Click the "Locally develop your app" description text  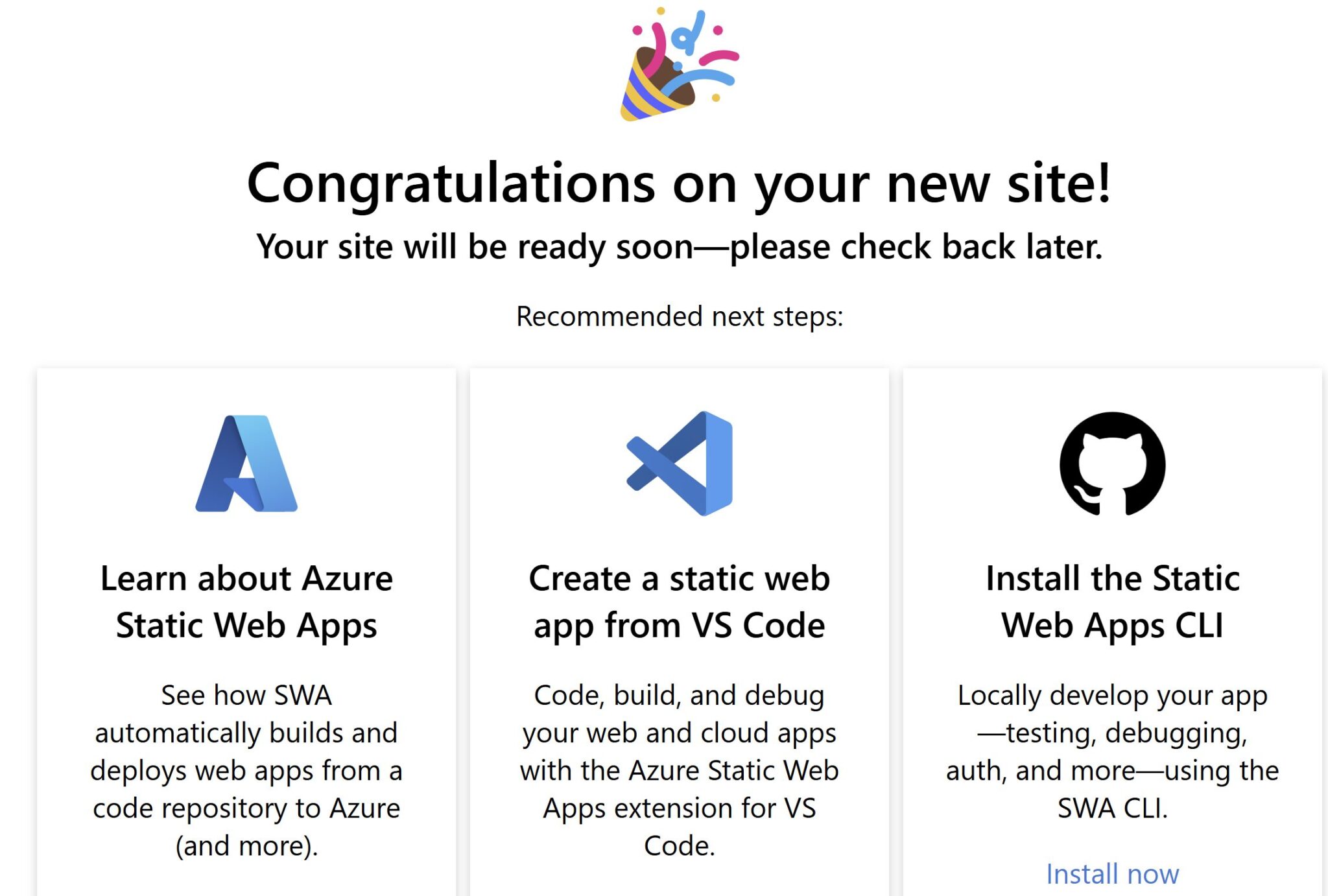(1112, 751)
